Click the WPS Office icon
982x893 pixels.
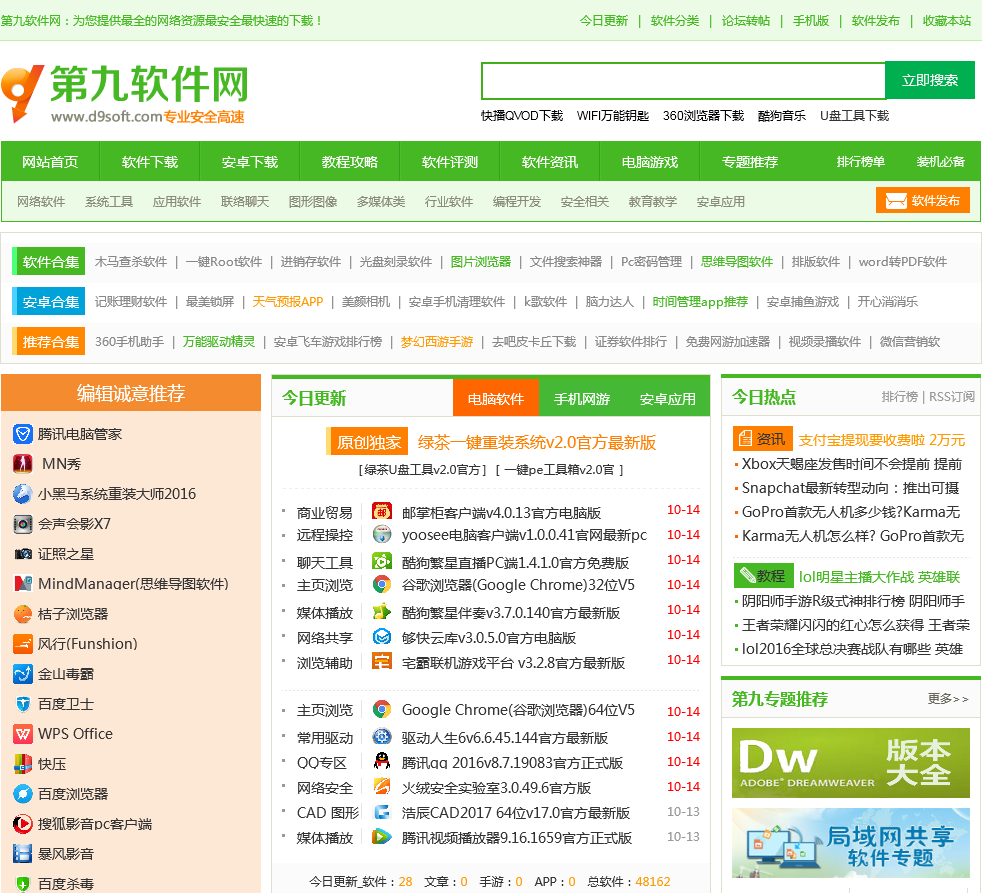[23, 733]
